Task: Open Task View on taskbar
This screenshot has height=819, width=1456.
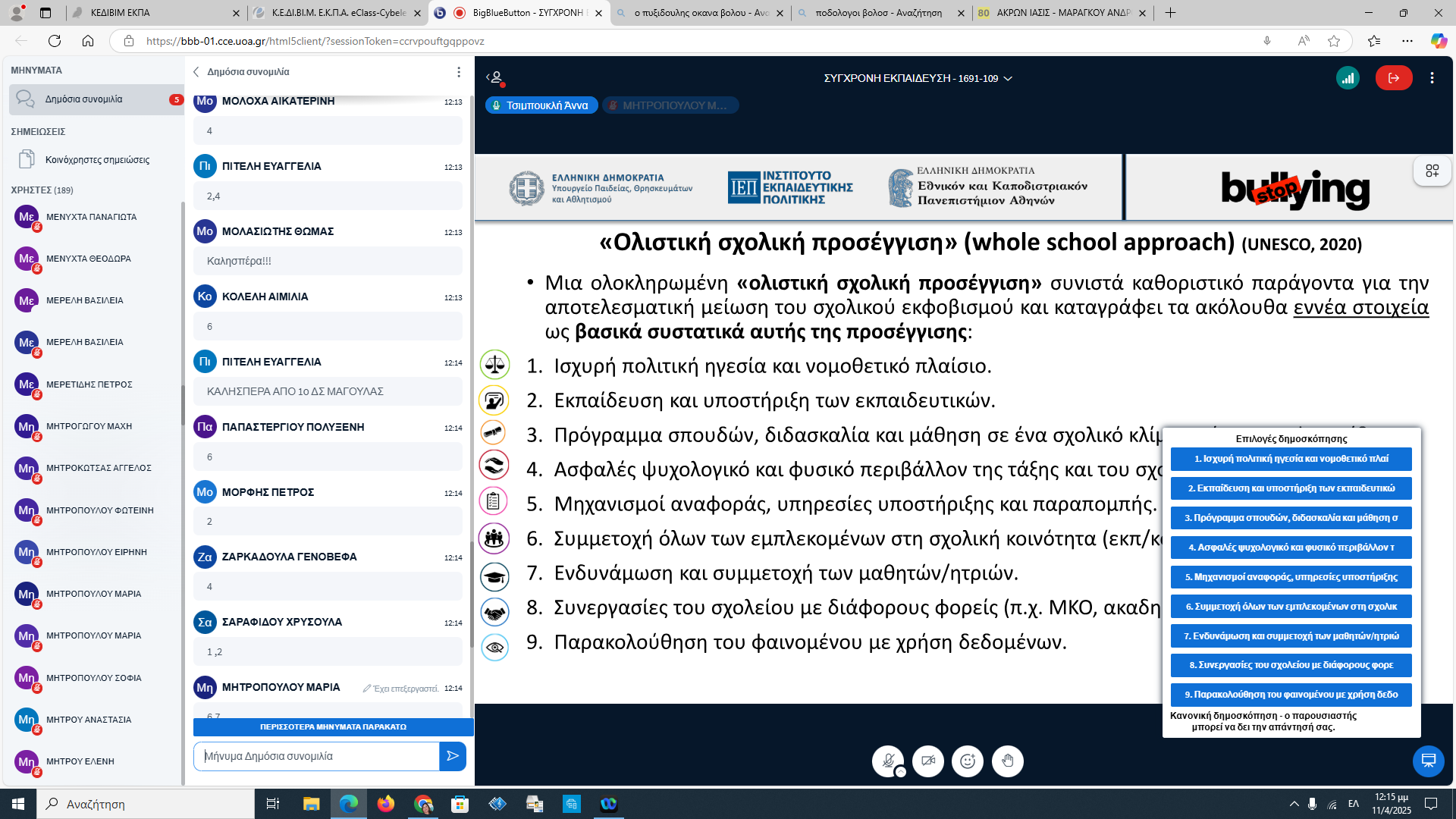Action: click(x=273, y=804)
